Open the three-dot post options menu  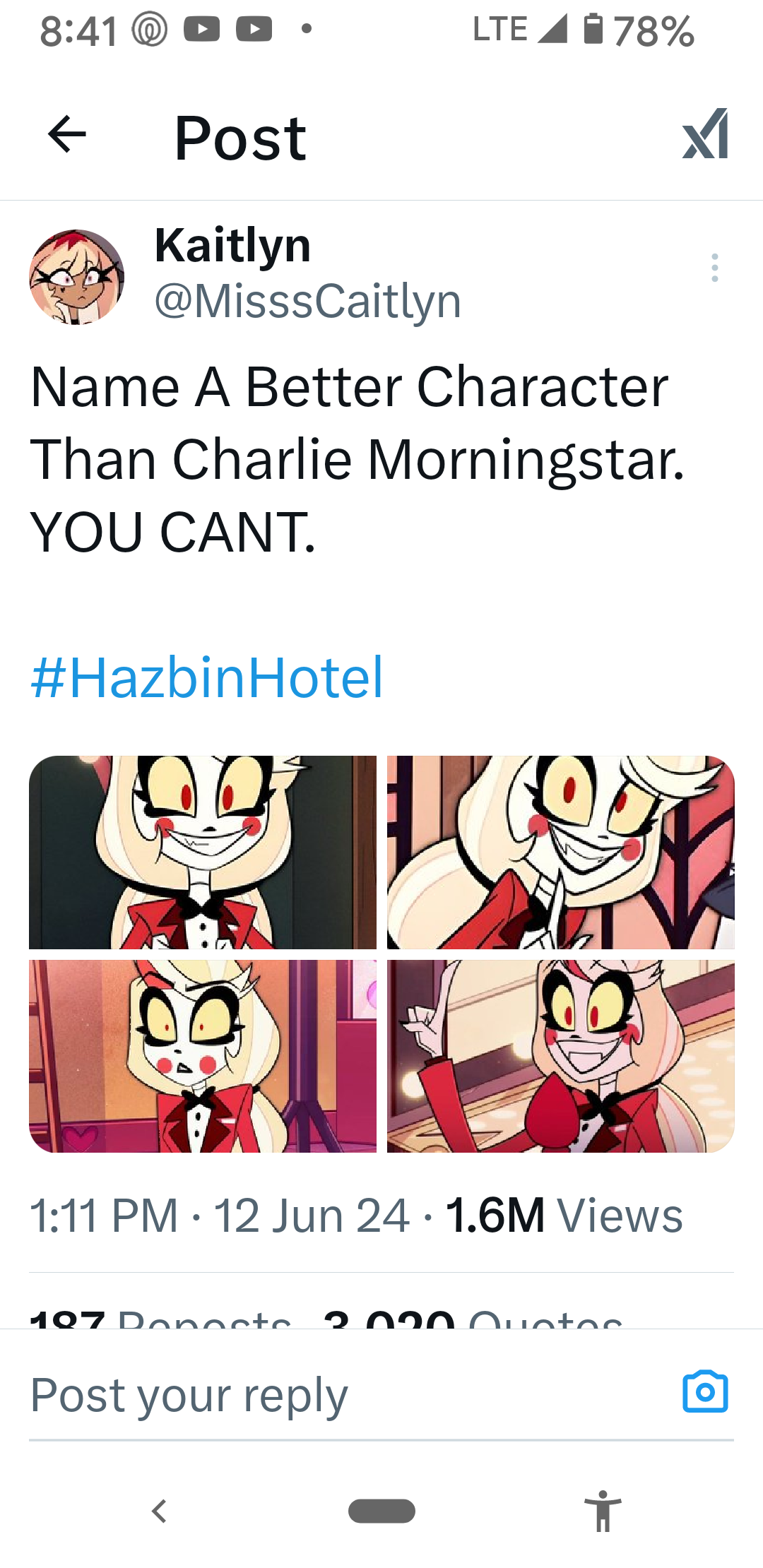pyautogui.click(x=715, y=268)
